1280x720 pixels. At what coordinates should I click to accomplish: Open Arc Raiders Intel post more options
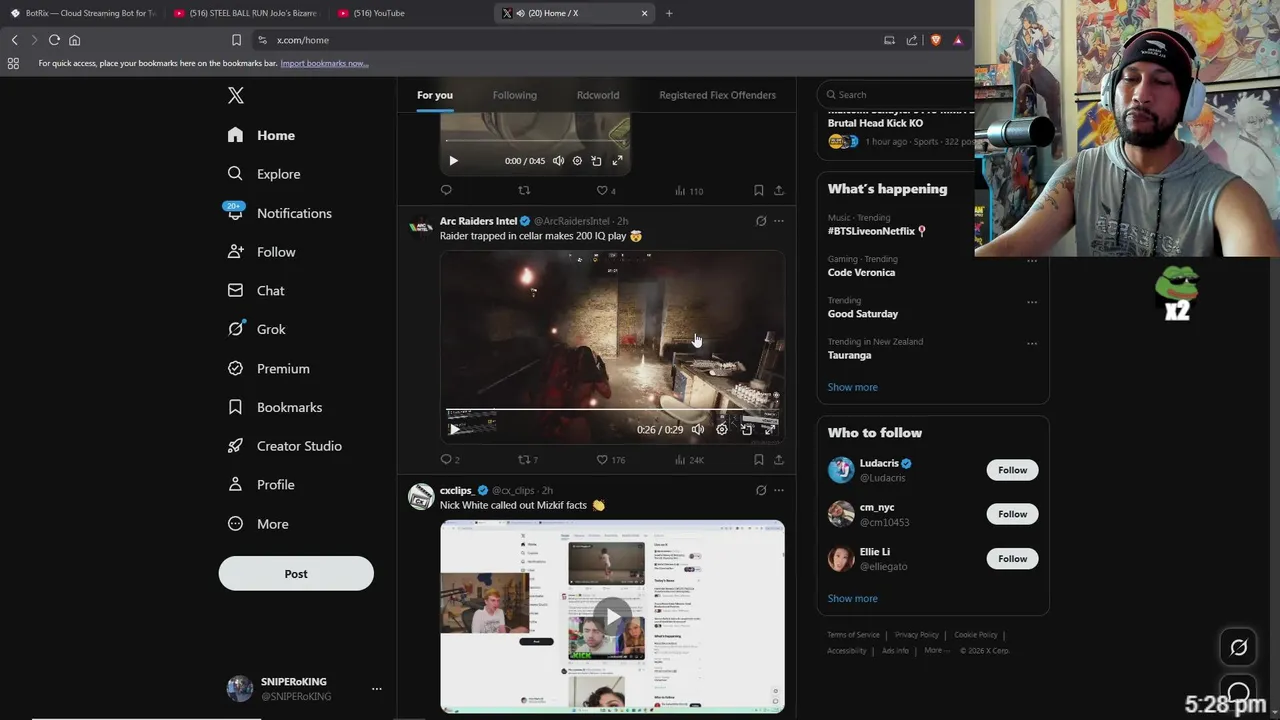click(x=779, y=221)
